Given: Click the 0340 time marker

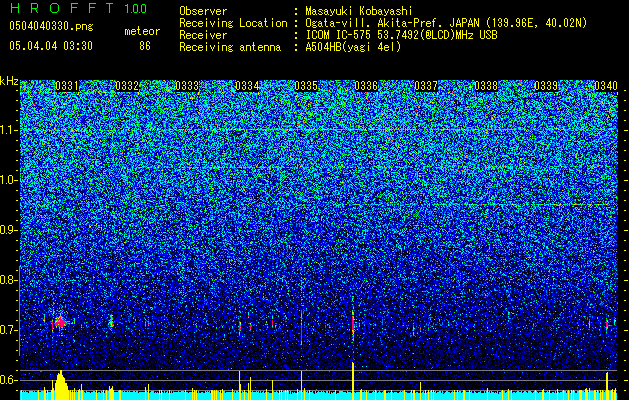Looking at the screenshot, I should [606, 86].
